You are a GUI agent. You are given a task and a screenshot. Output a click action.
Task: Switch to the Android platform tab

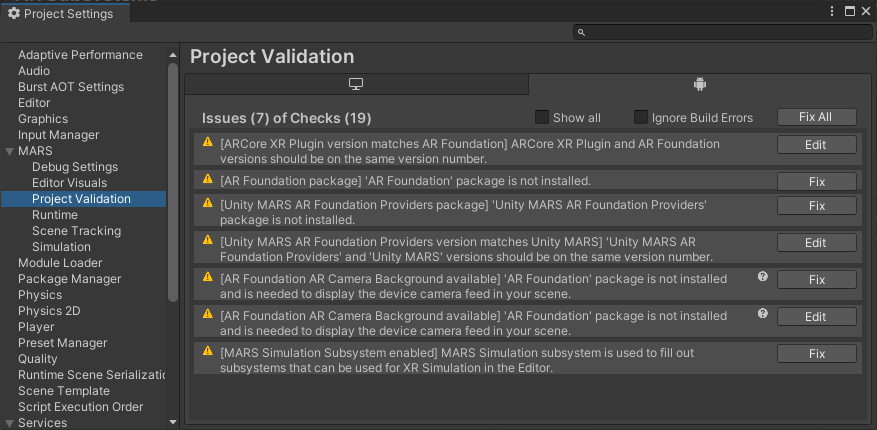(699, 84)
